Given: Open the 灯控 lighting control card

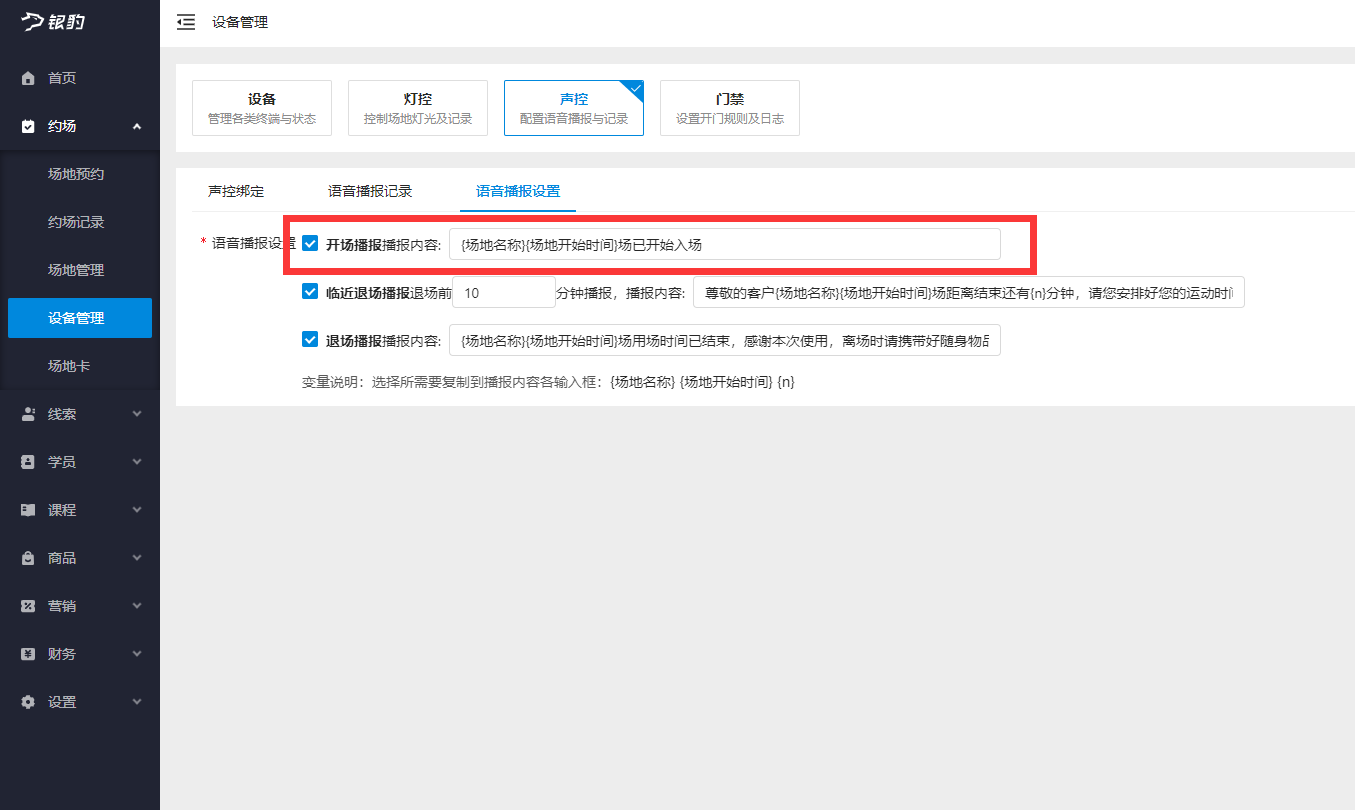Looking at the screenshot, I should tap(417, 107).
